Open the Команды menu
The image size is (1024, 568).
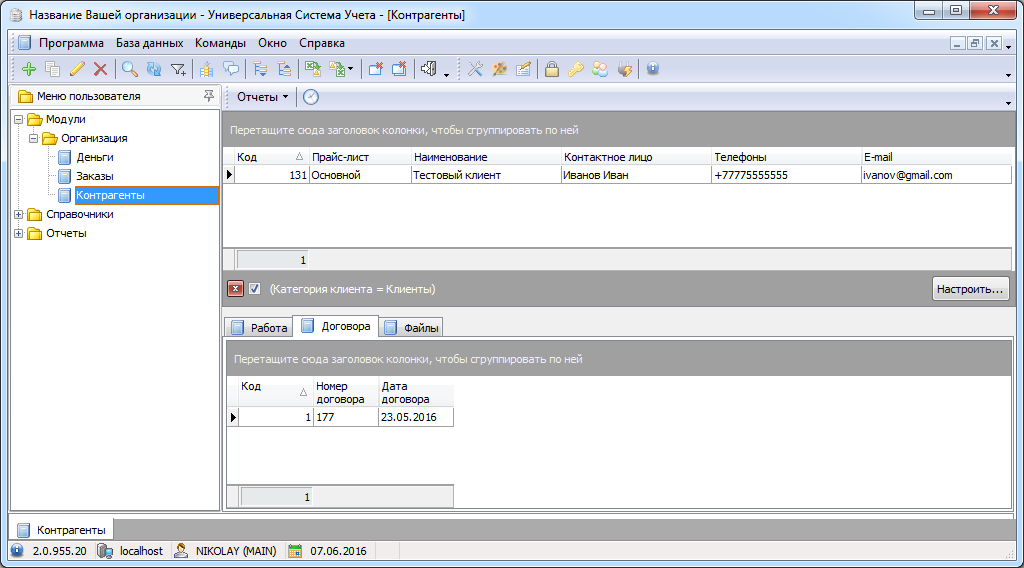(x=220, y=43)
